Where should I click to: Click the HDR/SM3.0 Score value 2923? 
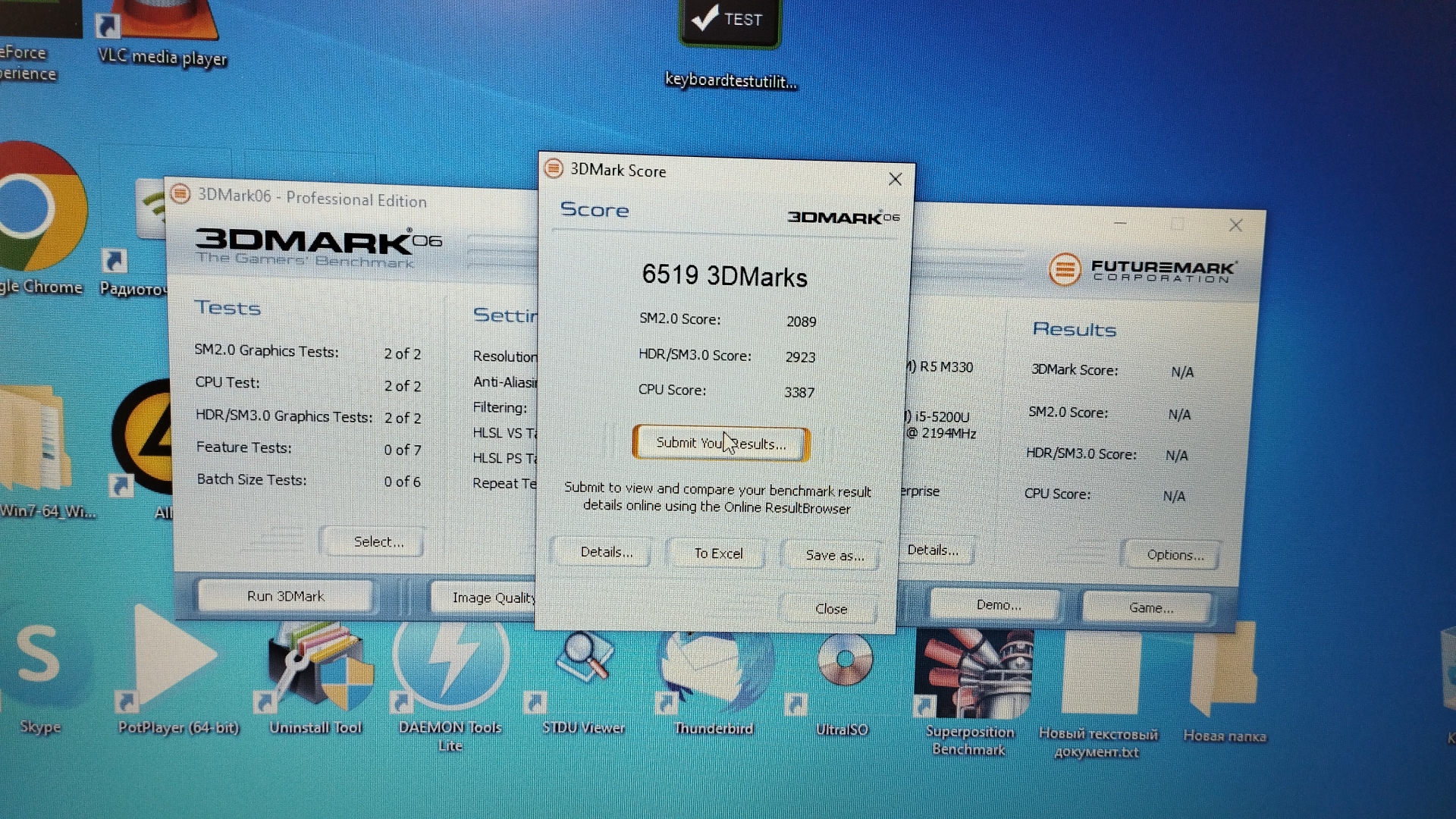pos(800,357)
